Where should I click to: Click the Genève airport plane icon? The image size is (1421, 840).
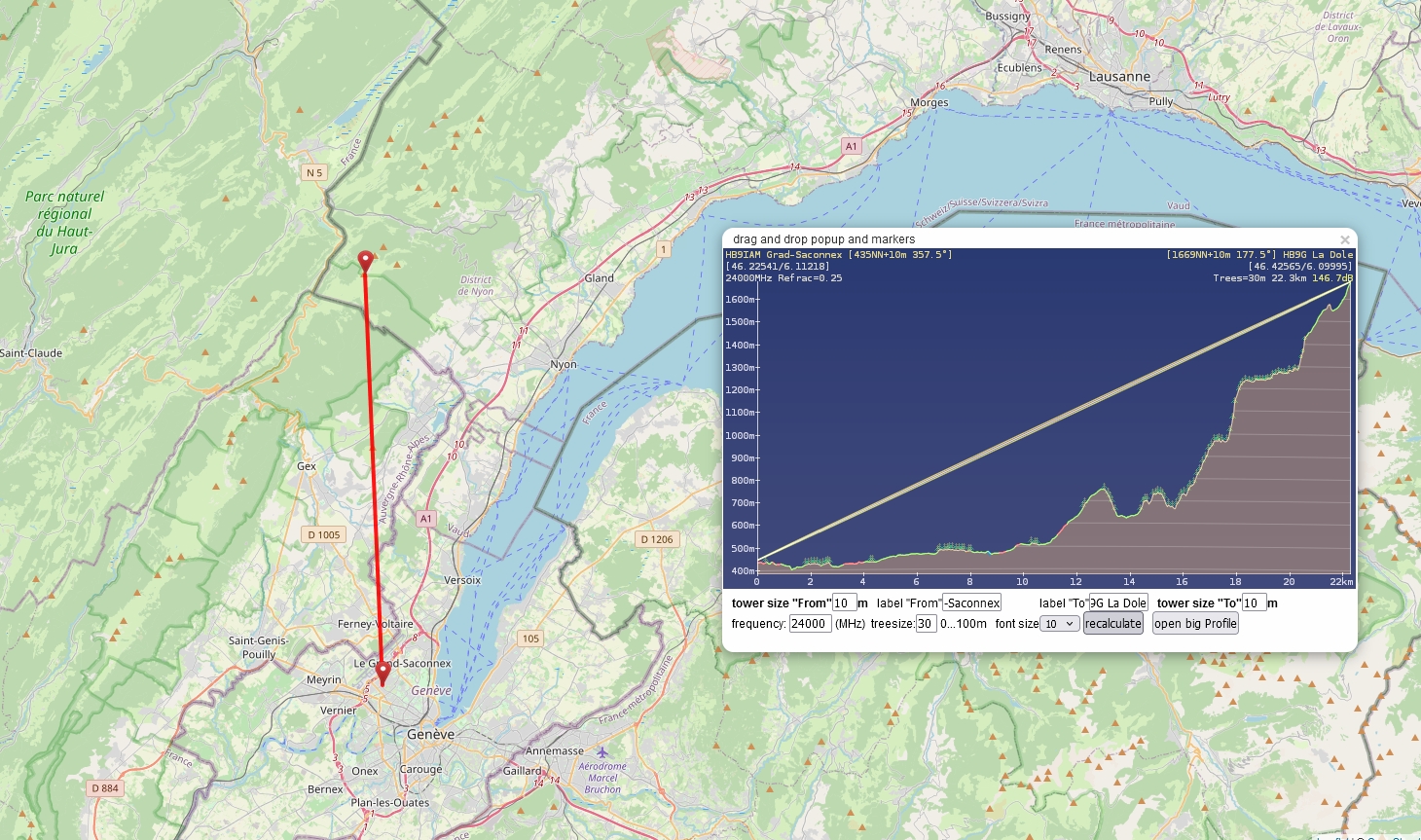pos(602,751)
